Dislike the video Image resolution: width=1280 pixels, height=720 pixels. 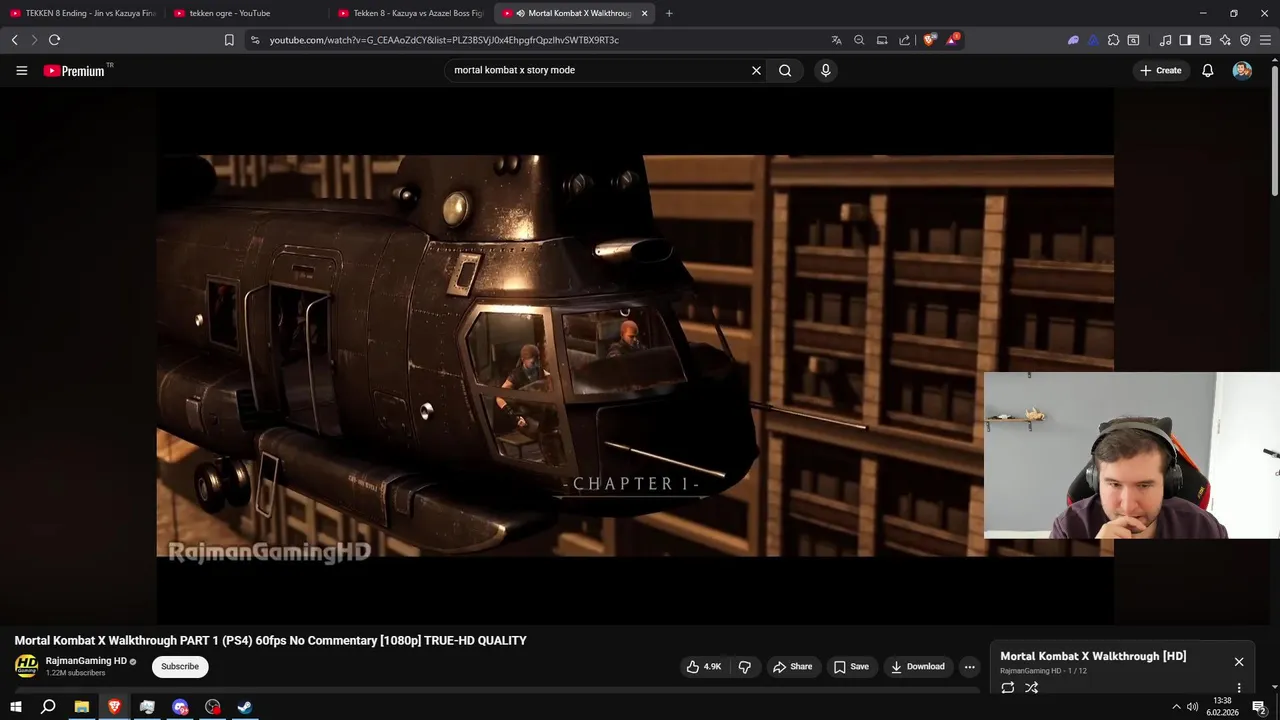click(x=745, y=667)
